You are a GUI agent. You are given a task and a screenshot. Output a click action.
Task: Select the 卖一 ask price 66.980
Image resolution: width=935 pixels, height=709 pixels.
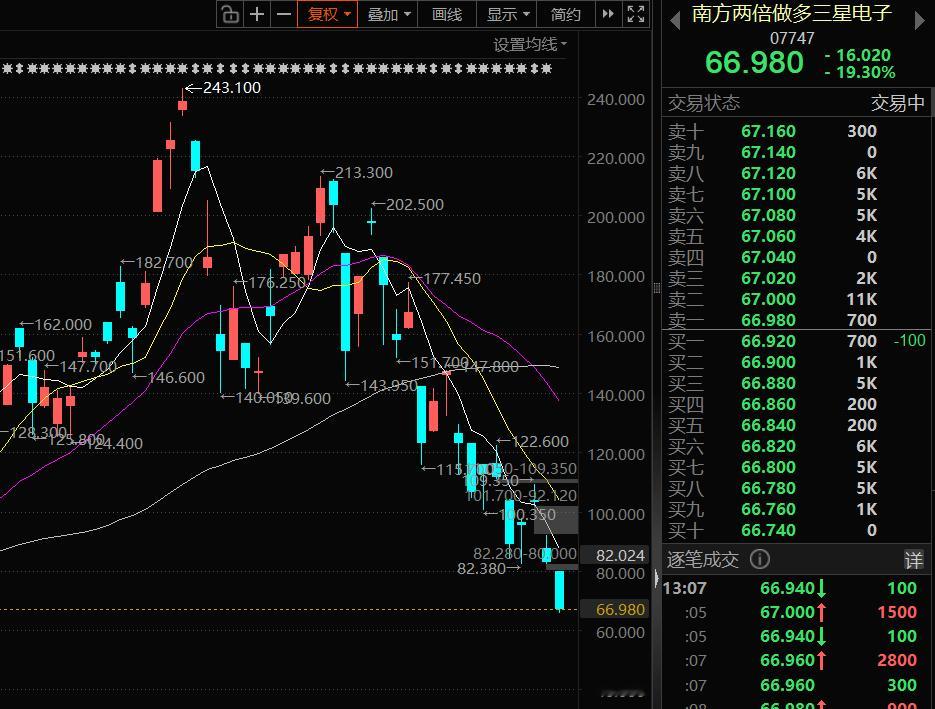pos(768,320)
